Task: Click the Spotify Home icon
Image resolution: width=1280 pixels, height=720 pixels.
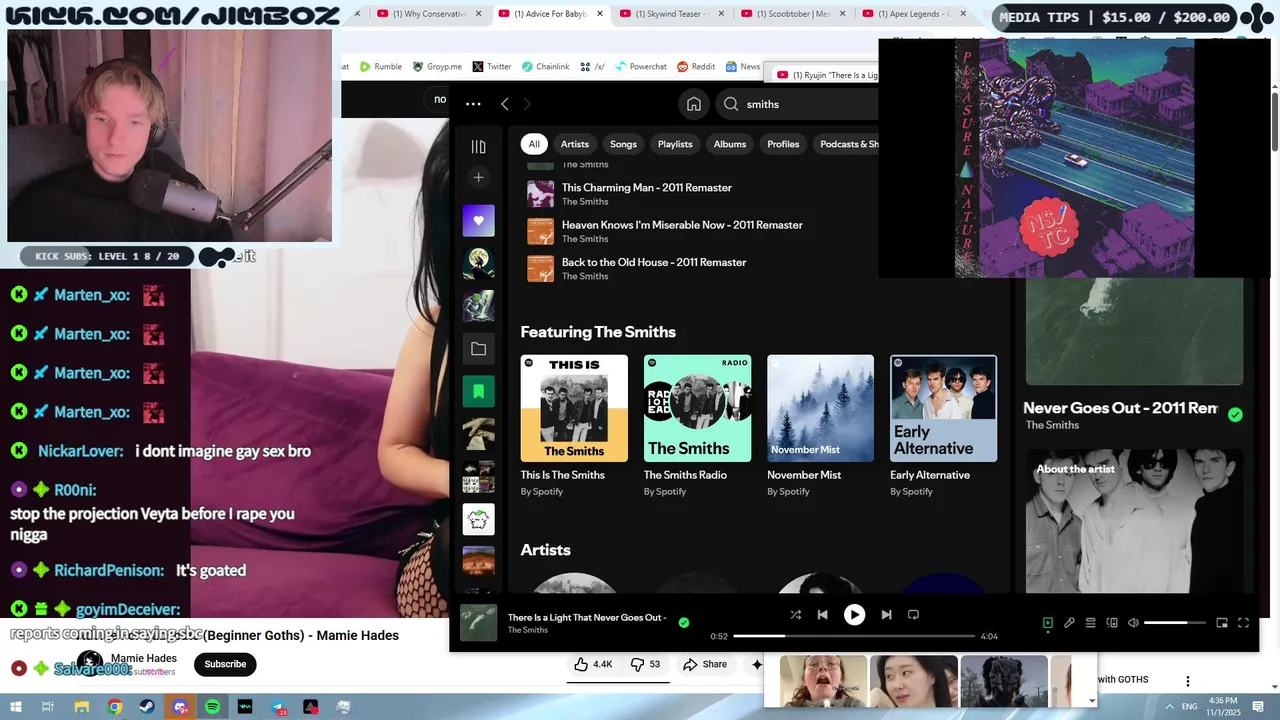Action: (x=694, y=104)
